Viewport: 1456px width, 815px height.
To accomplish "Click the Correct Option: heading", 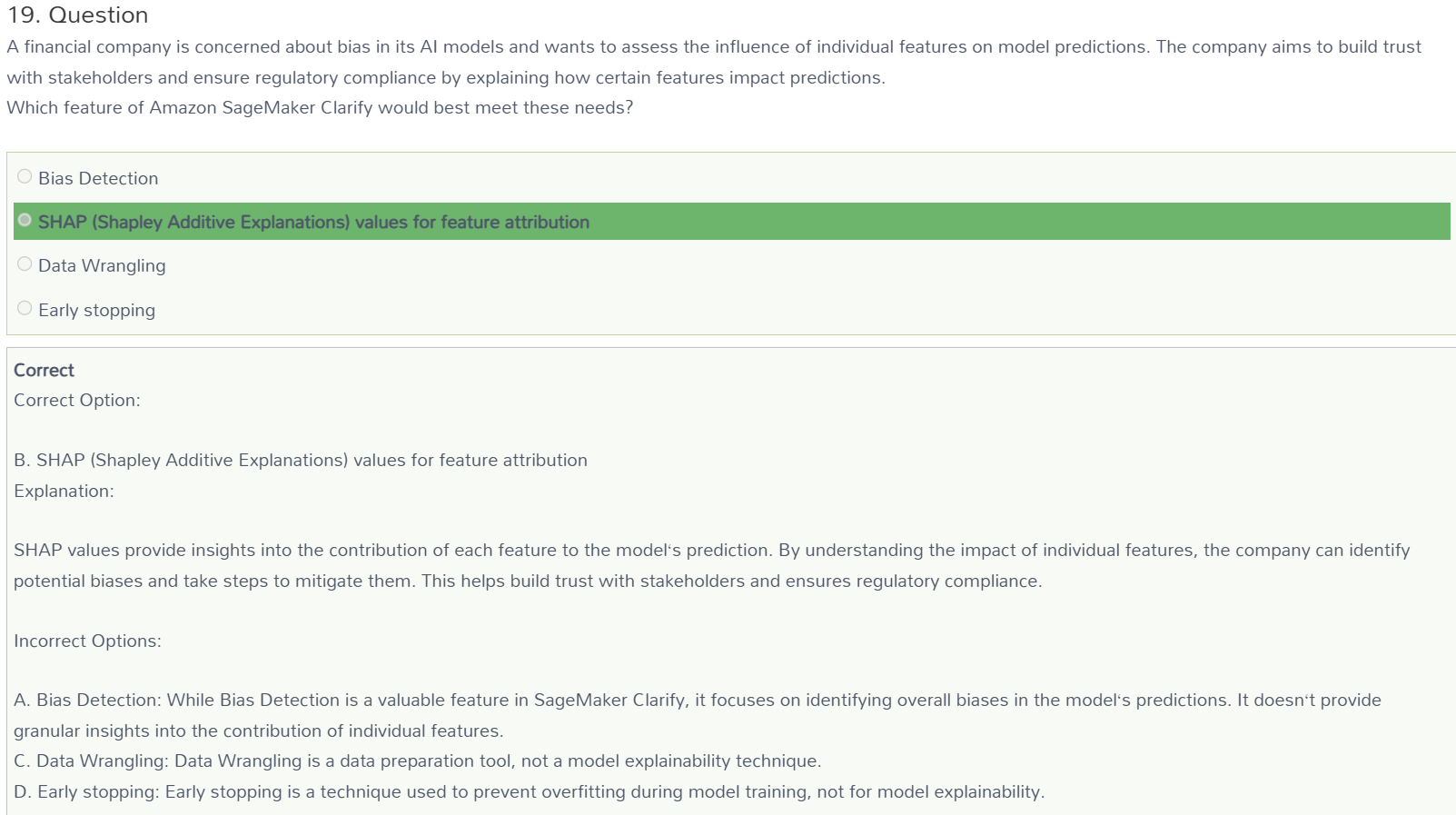I will click(77, 400).
